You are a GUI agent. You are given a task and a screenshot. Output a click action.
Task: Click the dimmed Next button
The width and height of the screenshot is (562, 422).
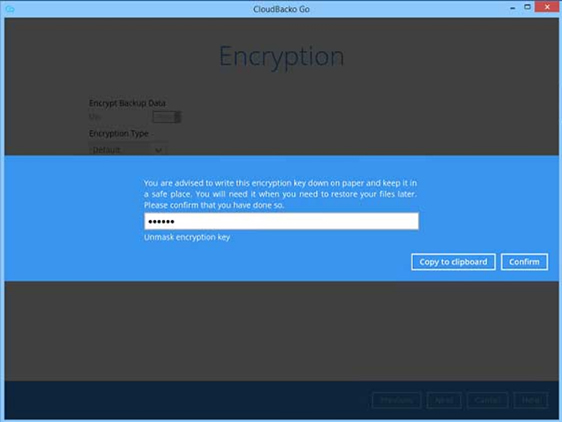coord(444,400)
